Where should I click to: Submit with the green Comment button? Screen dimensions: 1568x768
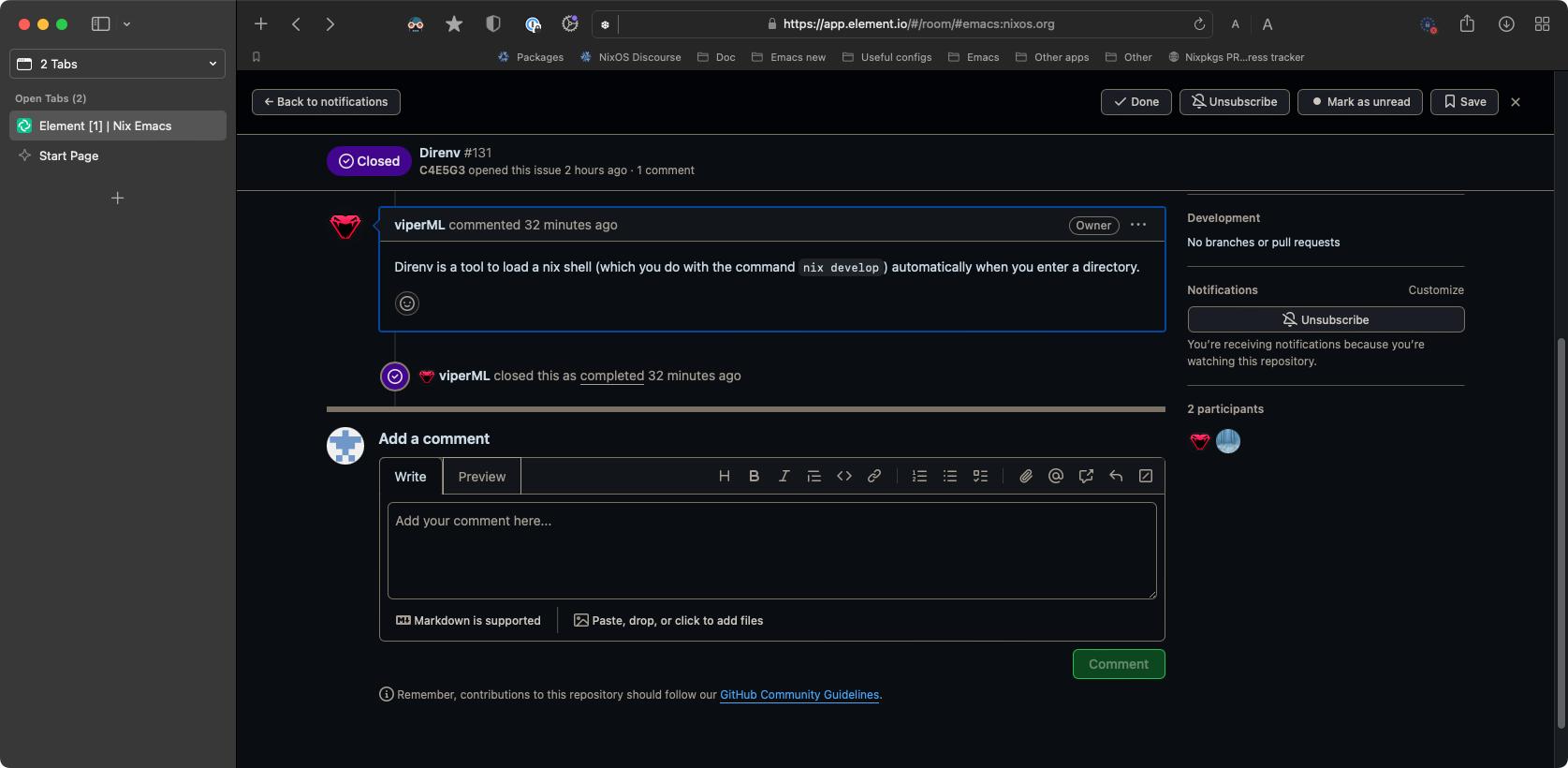coord(1119,664)
